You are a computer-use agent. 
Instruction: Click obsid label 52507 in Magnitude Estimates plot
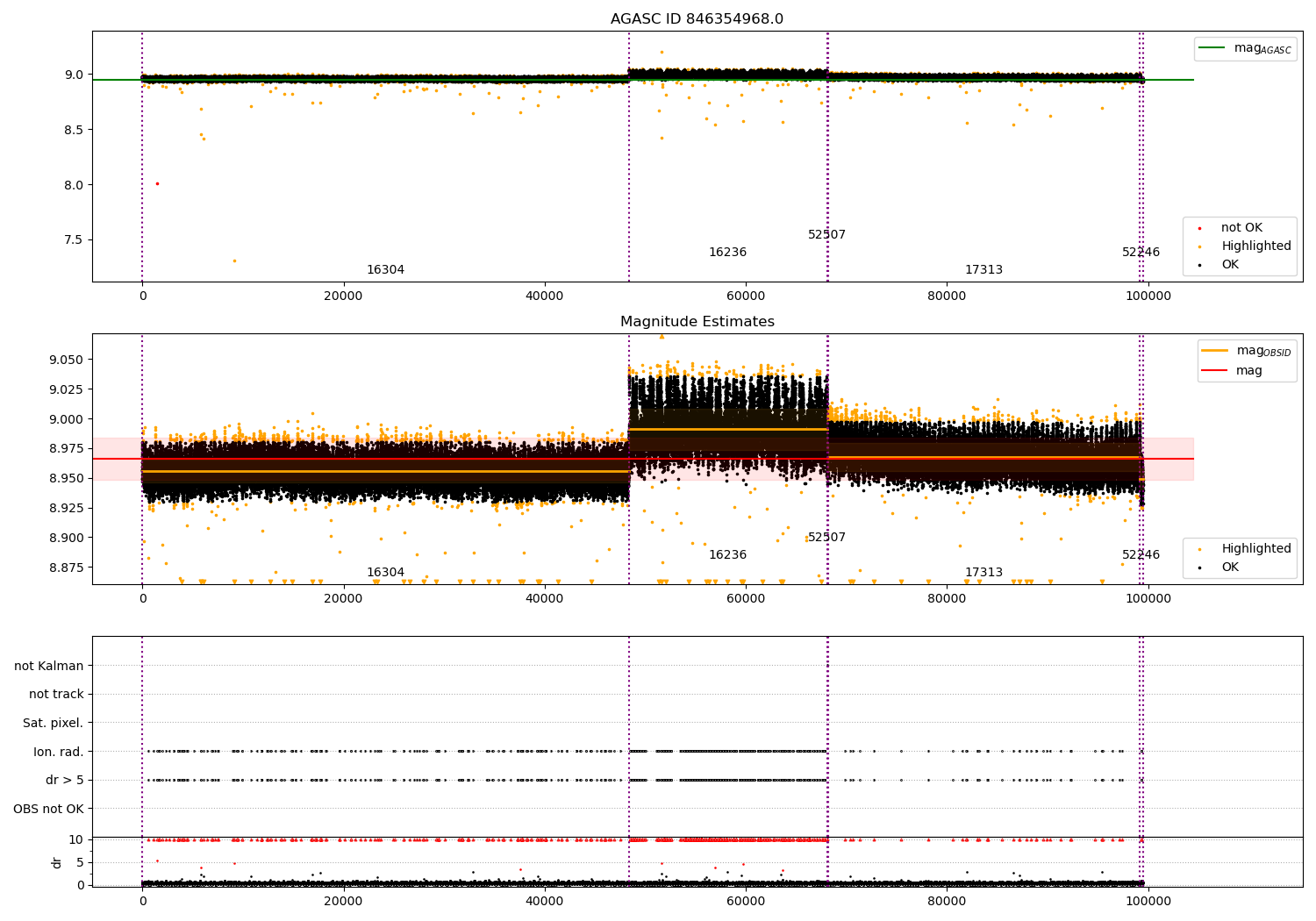tap(826, 538)
